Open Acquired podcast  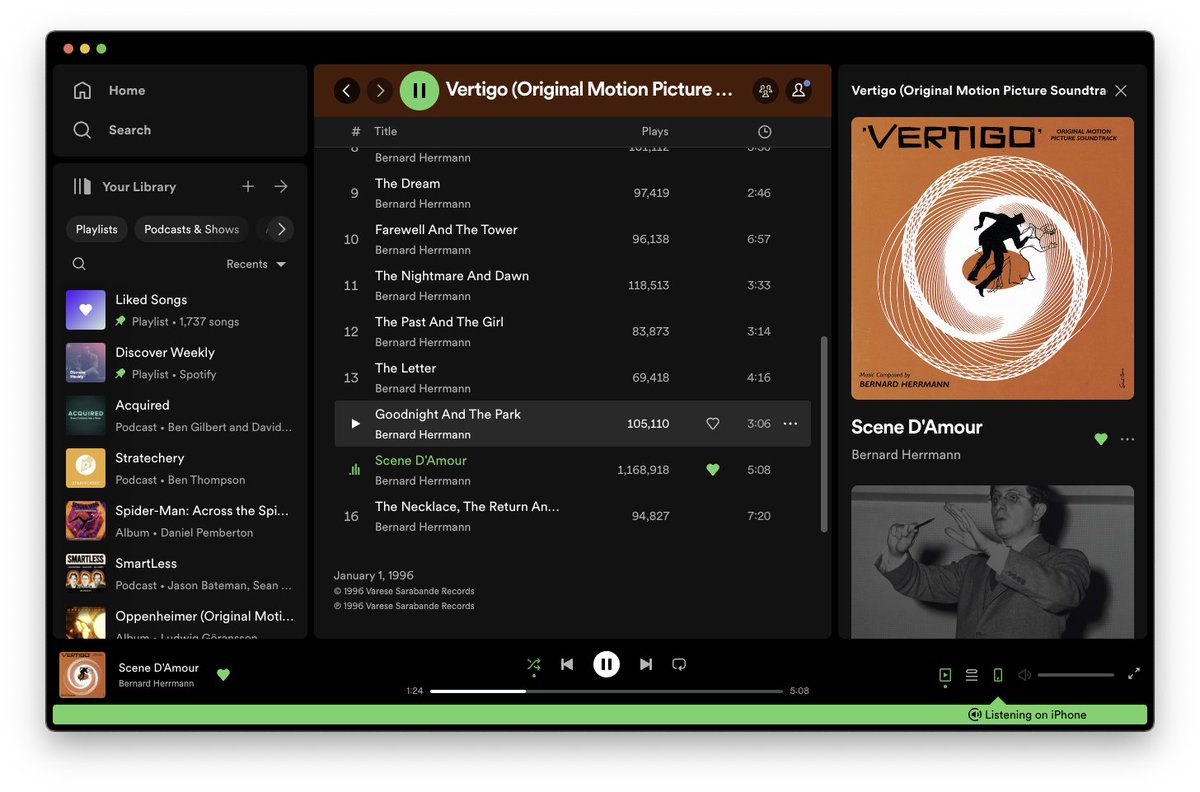pos(180,416)
